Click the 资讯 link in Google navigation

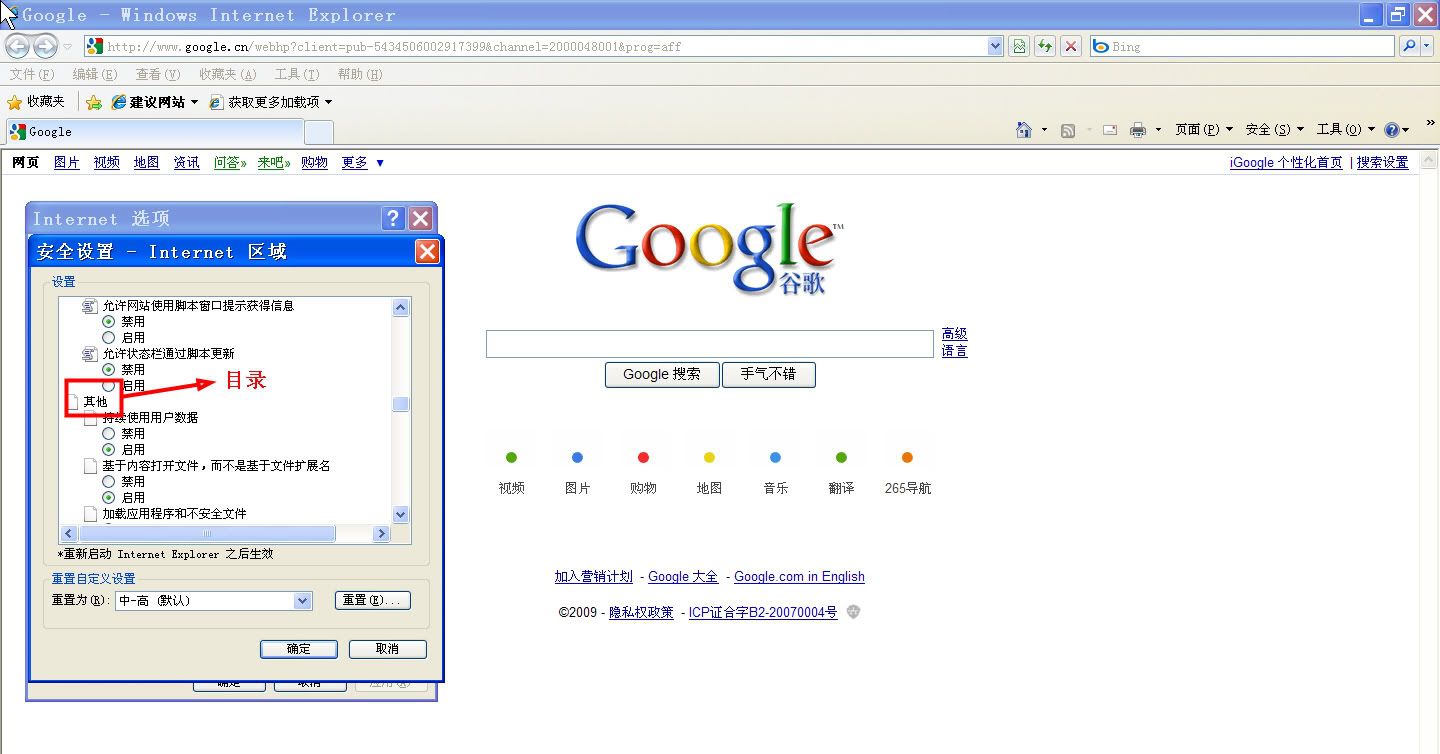[187, 162]
